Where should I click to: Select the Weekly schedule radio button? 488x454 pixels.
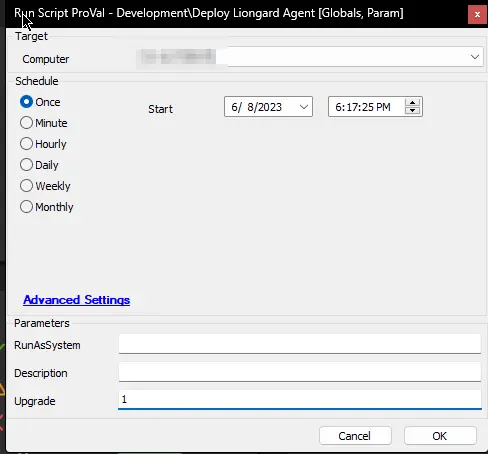26,186
